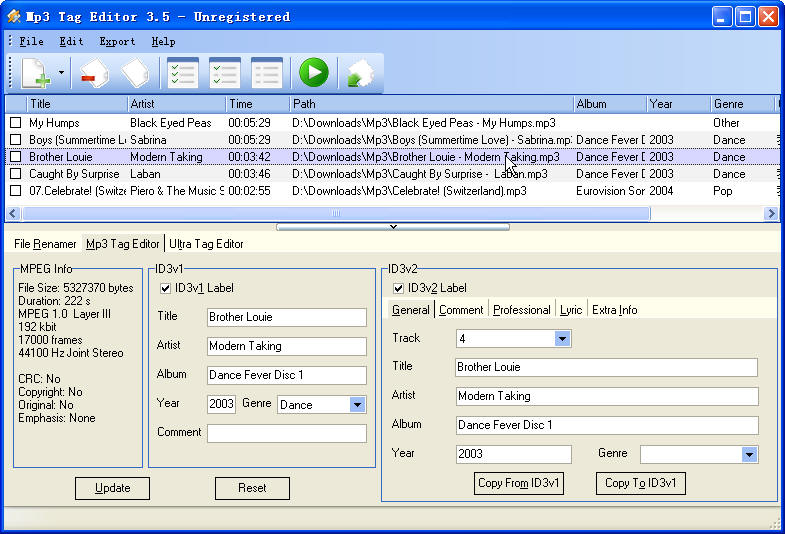Click the horizontal scrollbar left arrow
785x534 pixels.
pos(13,214)
